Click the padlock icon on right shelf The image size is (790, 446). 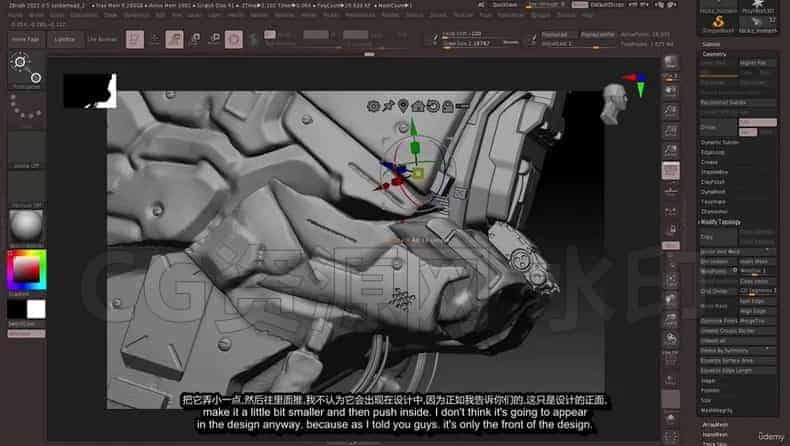pyautogui.click(x=671, y=230)
